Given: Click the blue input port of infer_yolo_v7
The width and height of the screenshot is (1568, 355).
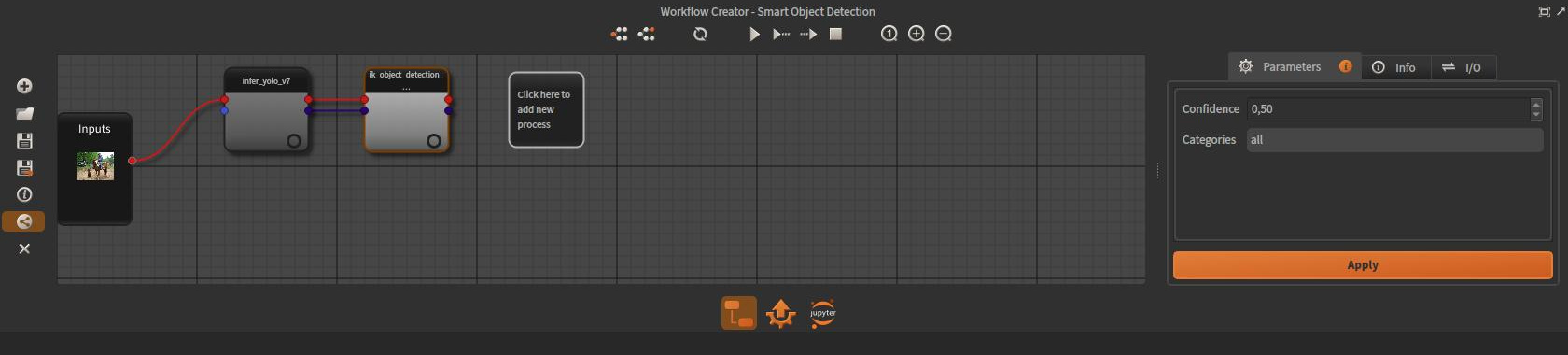Looking at the screenshot, I should 225,110.
